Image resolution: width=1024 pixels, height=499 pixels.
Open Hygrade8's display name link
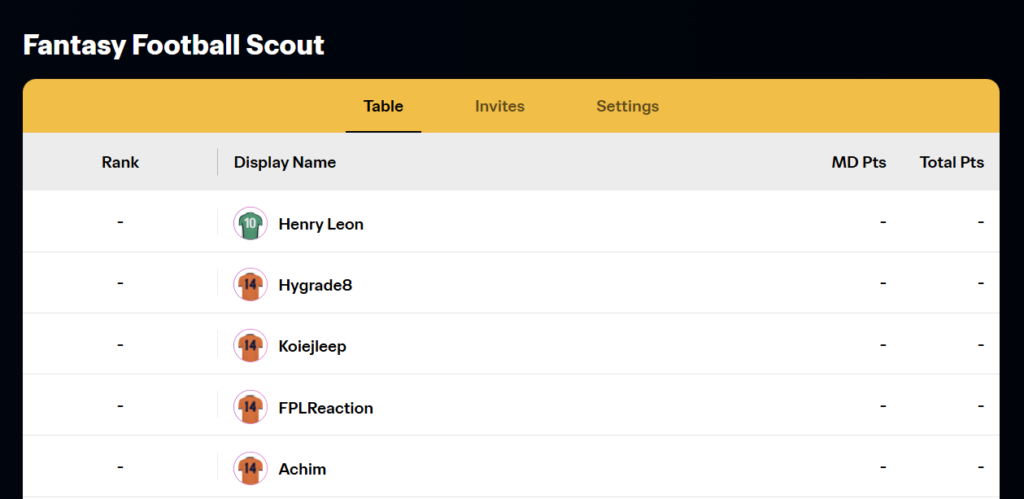[315, 285]
